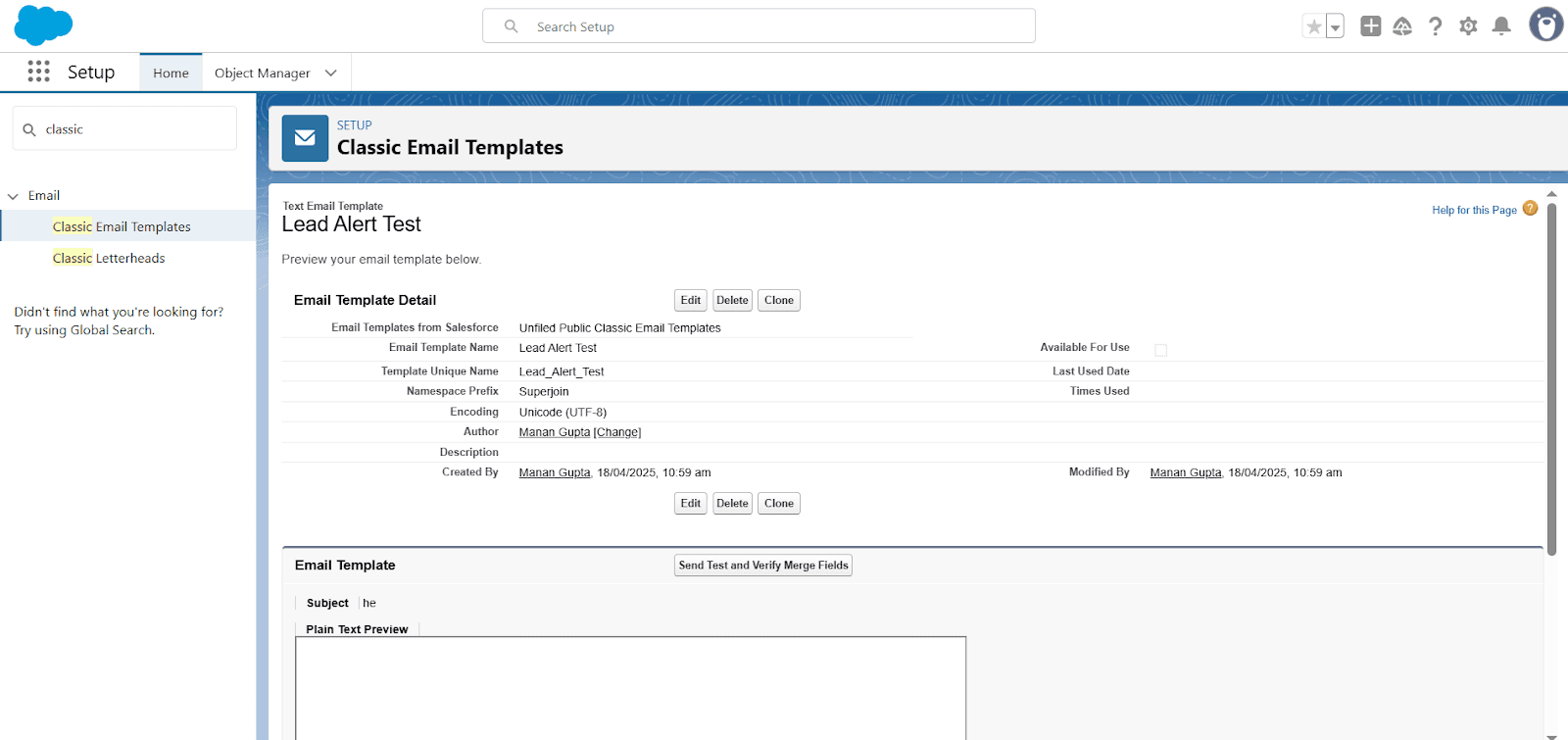1568x740 pixels.
Task: Open the App Launcher grid icon
Action: [x=39, y=72]
